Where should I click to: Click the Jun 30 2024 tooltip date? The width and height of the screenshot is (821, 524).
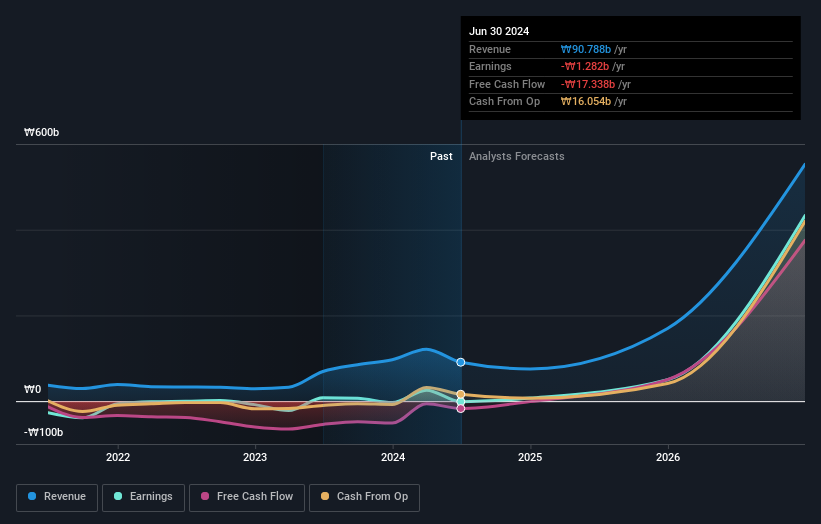coord(499,31)
